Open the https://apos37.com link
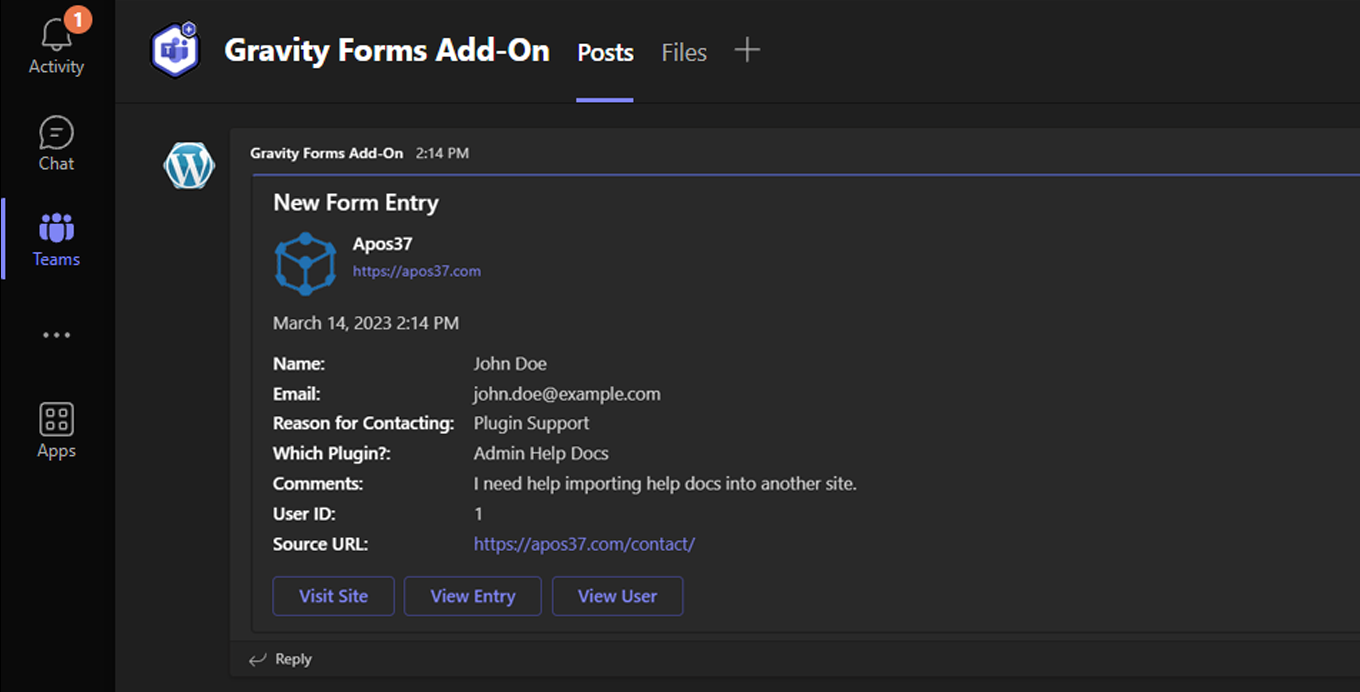The width and height of the screenshot is (1360, 692). 417,271
